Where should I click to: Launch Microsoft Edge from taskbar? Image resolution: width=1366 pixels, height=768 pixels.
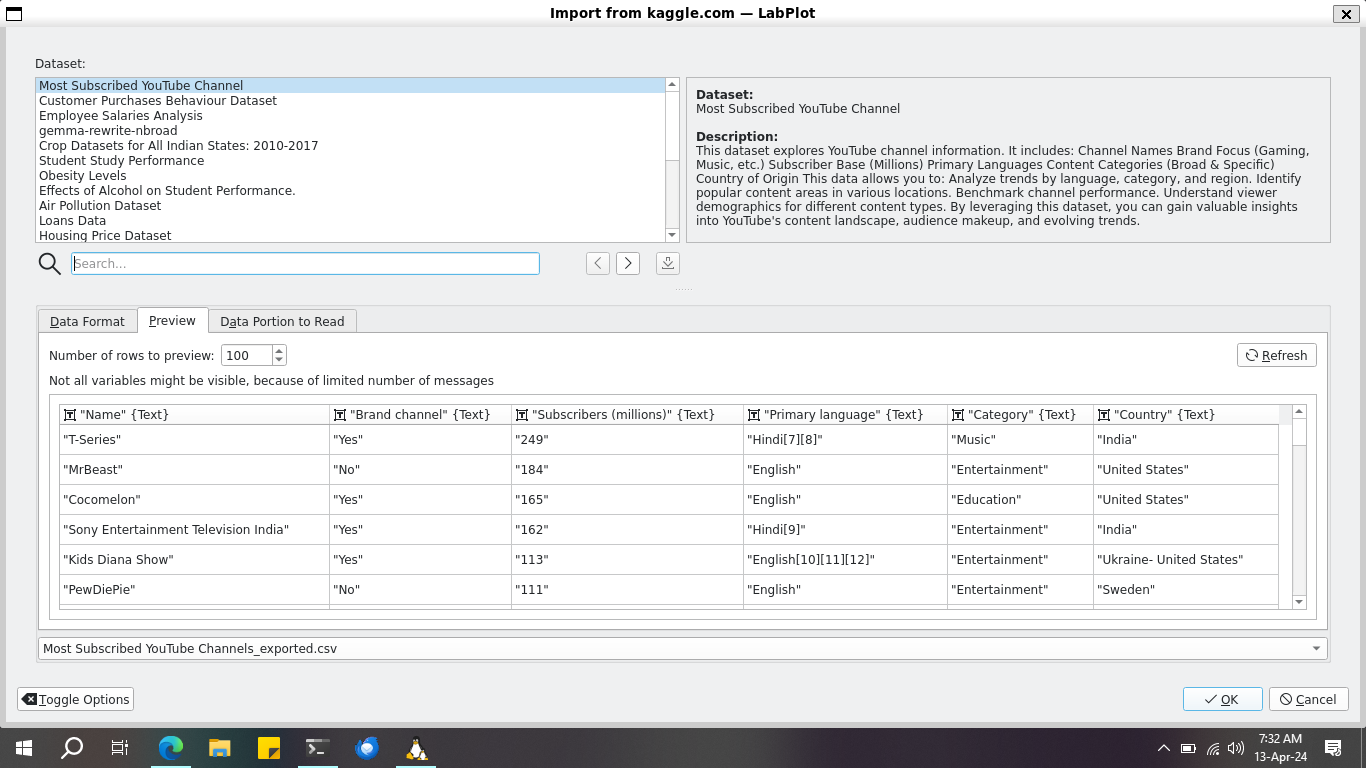coord(171,747)
